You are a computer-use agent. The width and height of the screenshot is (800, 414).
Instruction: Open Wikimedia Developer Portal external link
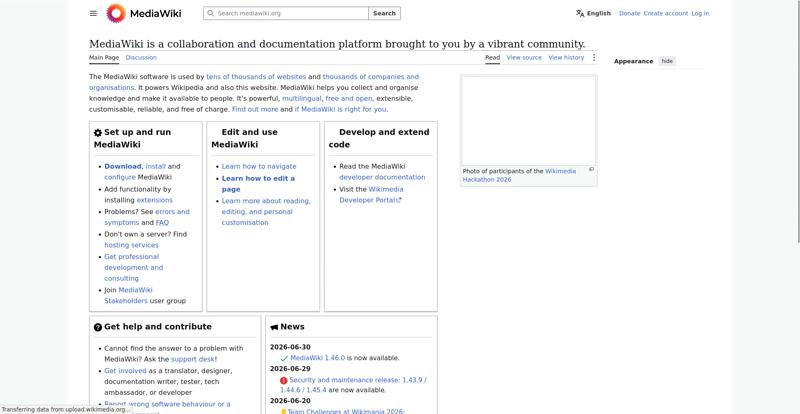pos(371,194)
